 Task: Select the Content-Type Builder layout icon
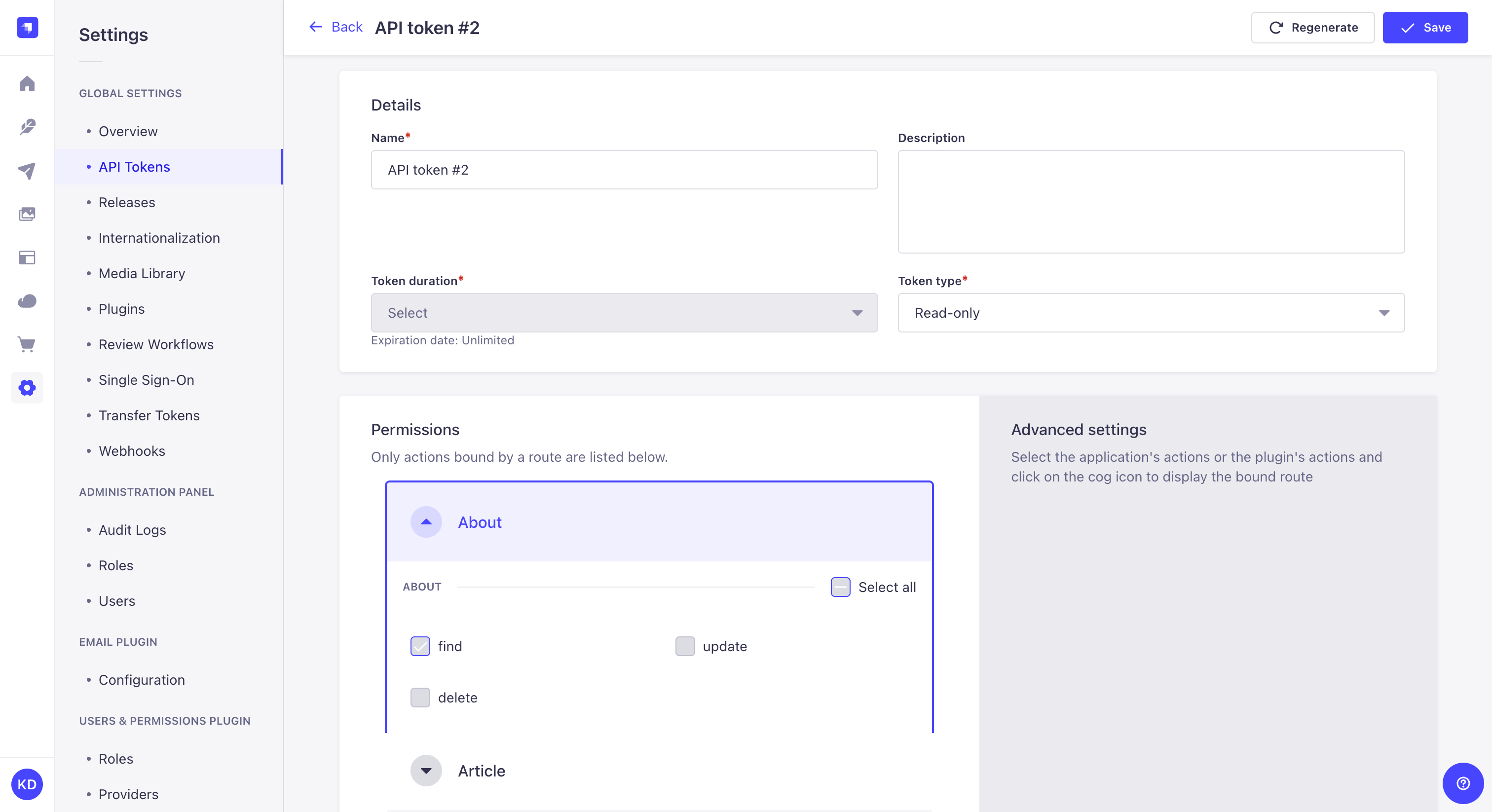[27, 258]
